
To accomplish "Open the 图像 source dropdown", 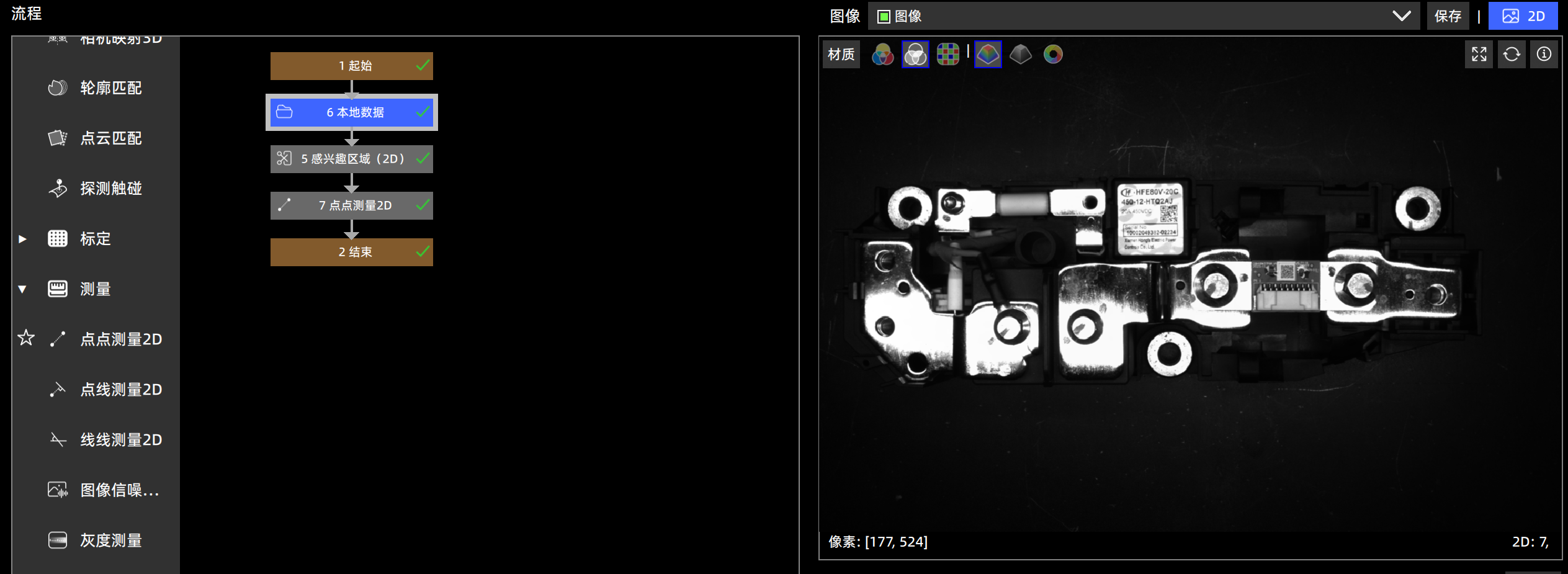I will pyautogui.click(x=1144, y=16).
